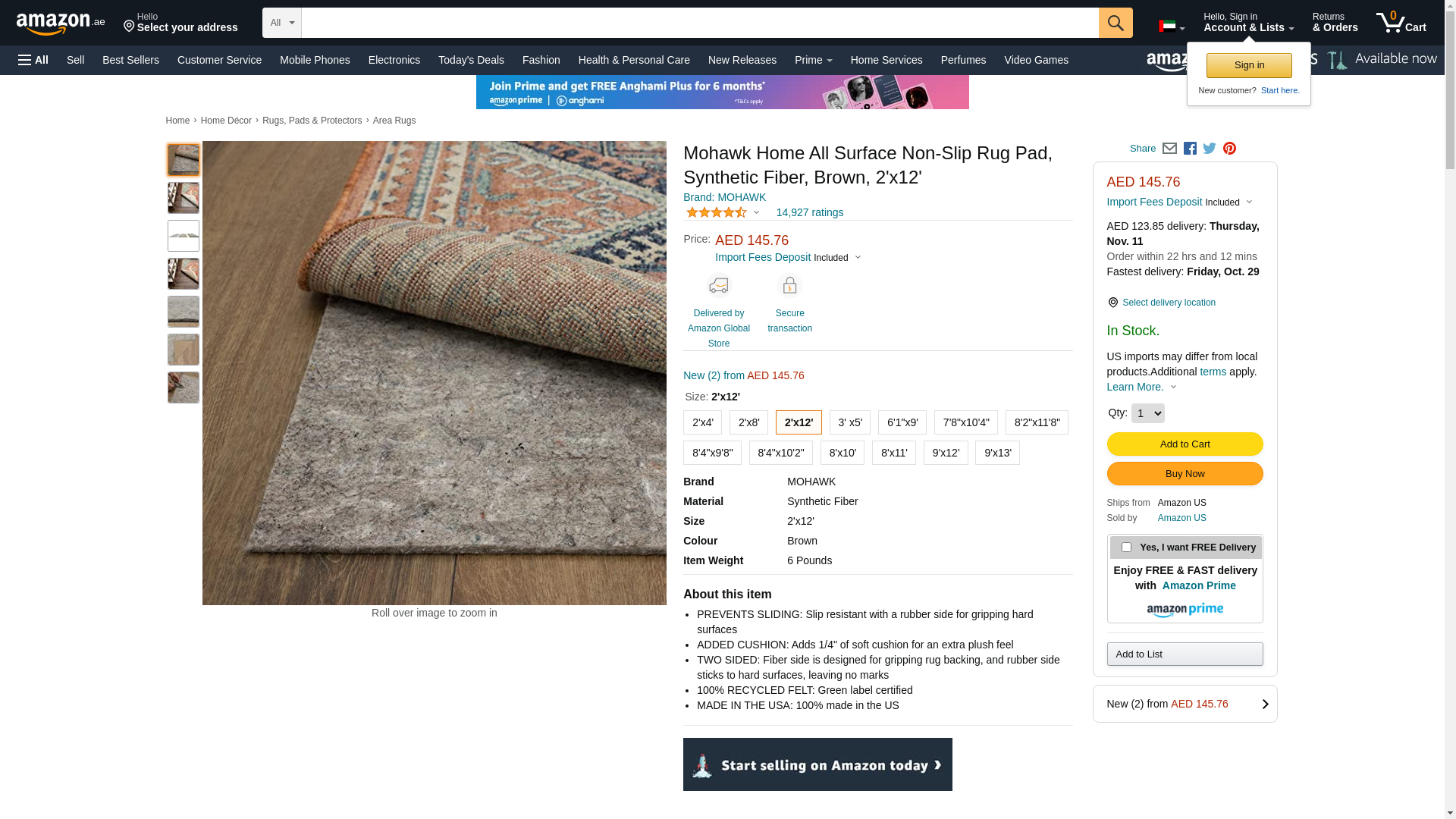Click the search magnifier button

click(x=1115, y=23)
